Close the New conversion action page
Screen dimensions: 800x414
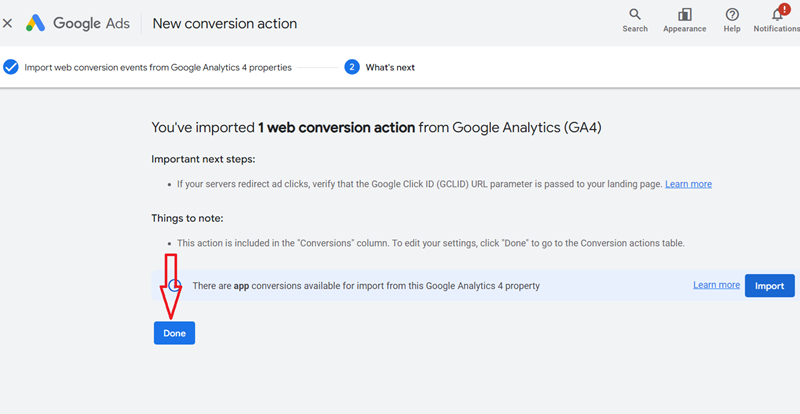click(x=8, y=23)
